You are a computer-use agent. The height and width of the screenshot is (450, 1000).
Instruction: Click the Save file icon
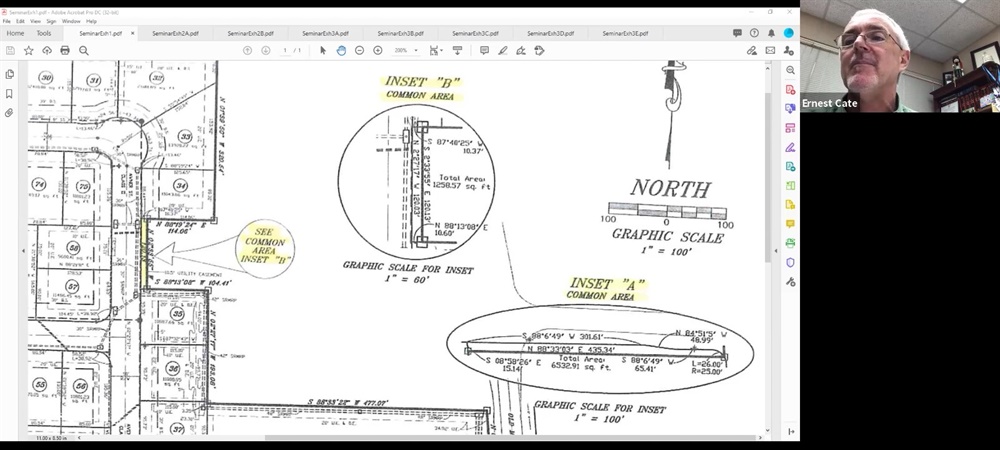pyautogui.click(x=10, y=50)
